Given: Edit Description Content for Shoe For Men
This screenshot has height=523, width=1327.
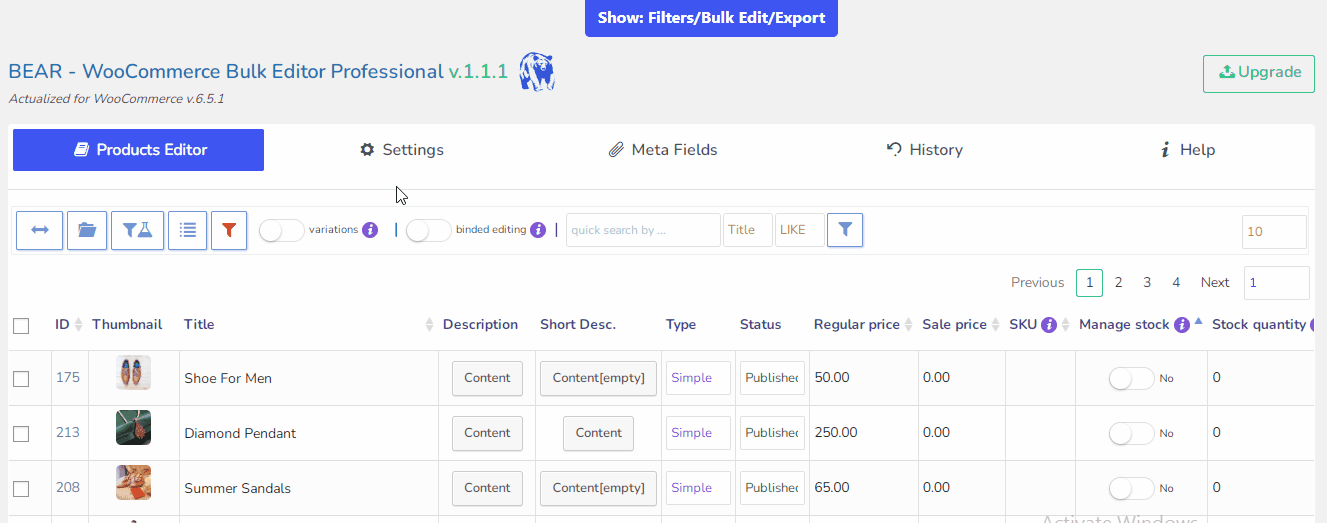Looking at the screenshot, I should (x=487, y=378).
